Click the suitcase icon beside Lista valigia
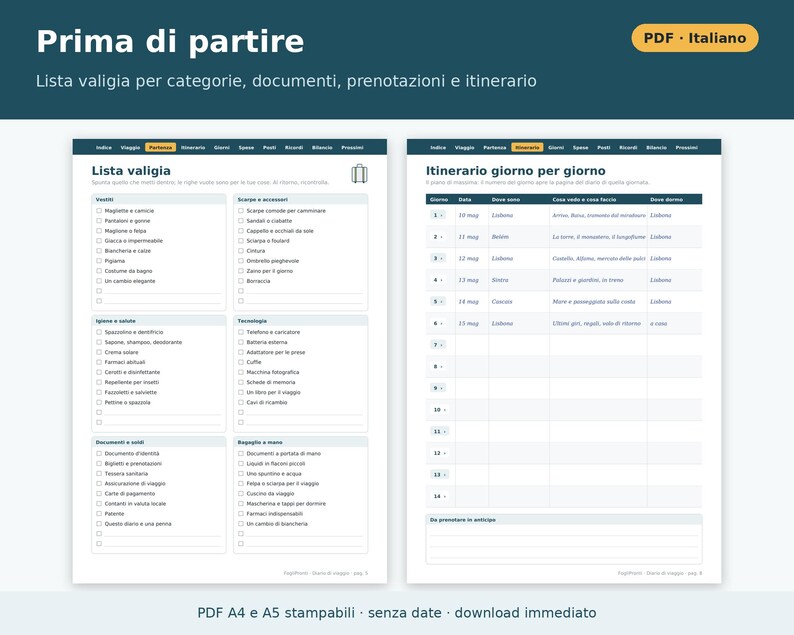The image size is (794, 635). click(x=359, y=173)
